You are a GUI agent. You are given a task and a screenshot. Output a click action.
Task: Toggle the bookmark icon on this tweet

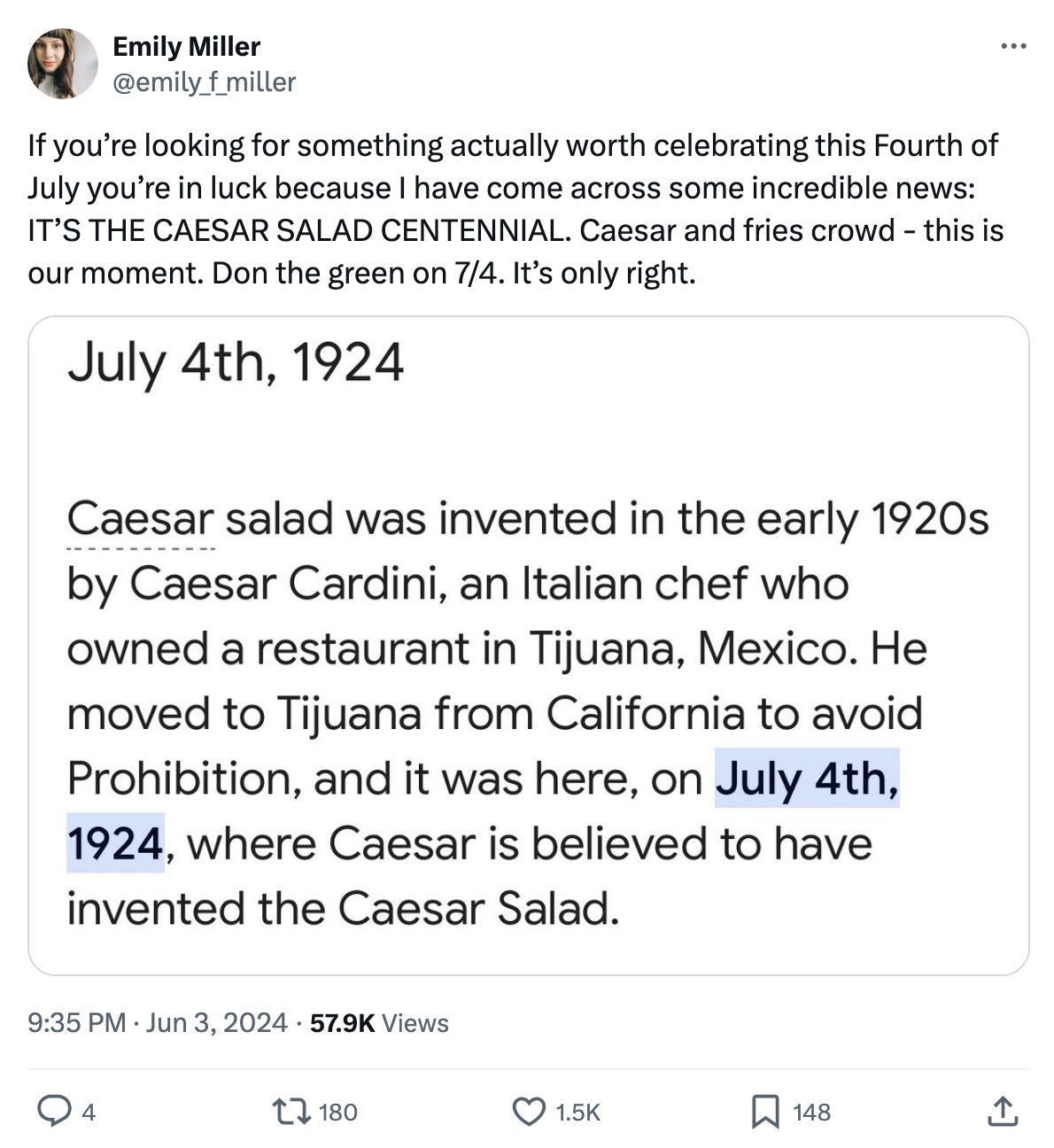click(764, 1111)
